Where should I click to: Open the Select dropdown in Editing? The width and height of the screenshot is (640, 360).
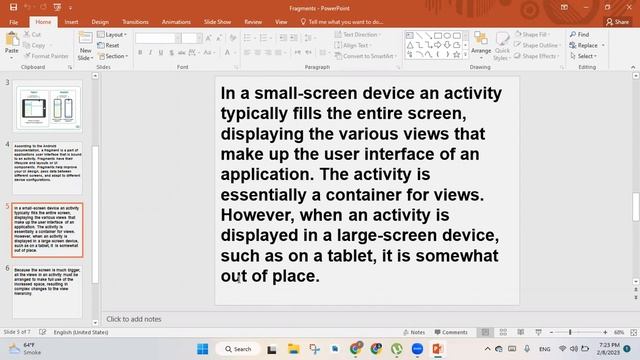click(584, 56)
